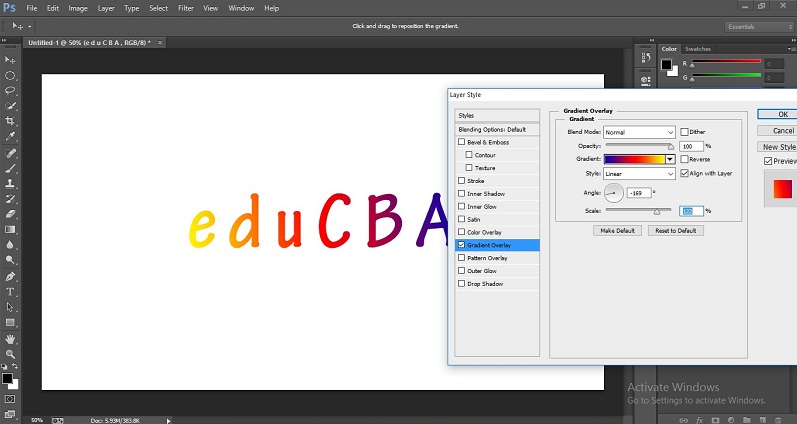Click the Angle value input field
Image resolution: width=797 pixels, height=424 pixels.
(639, 193)
